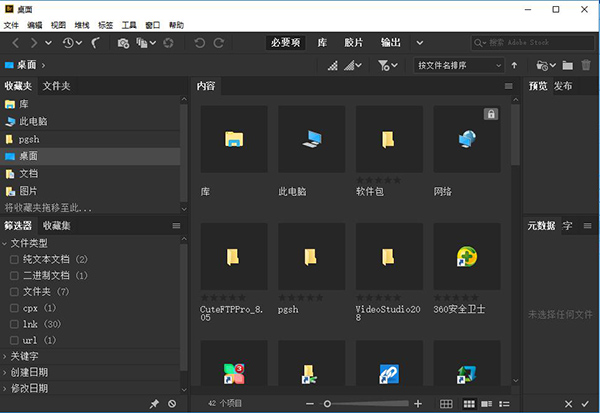Expand the 创建日期 filter section
Screen dimensions: 600x413
(29, 372)
